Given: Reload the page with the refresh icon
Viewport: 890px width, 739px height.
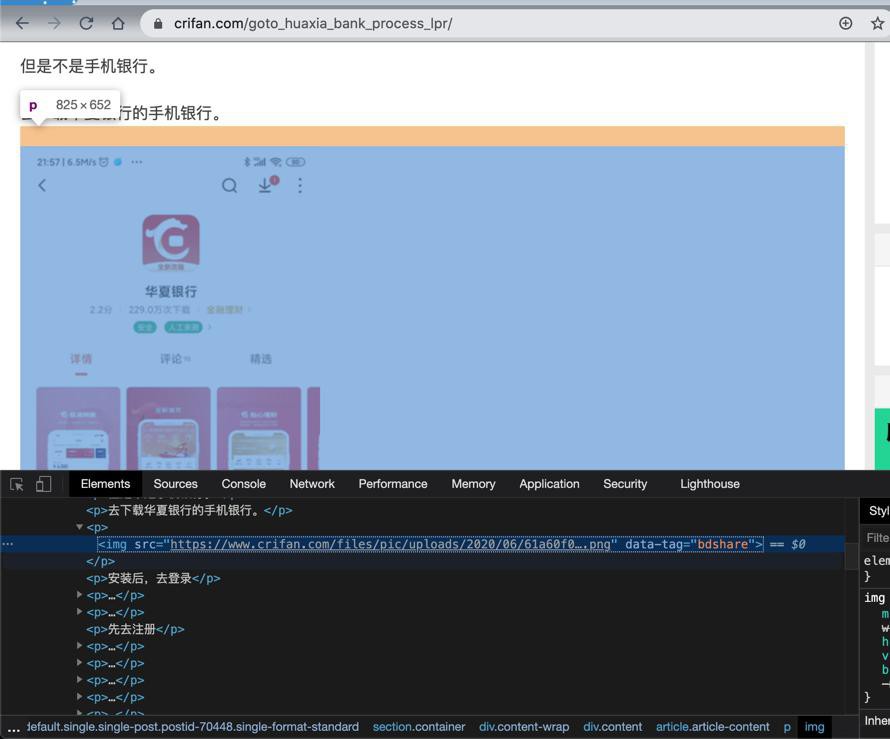Looking at the screenshot, I should (x=86, y=23).
